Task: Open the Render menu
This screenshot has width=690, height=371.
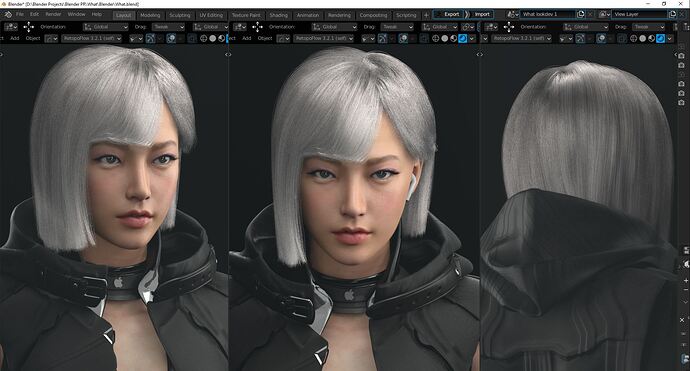Action: point(53,14)
